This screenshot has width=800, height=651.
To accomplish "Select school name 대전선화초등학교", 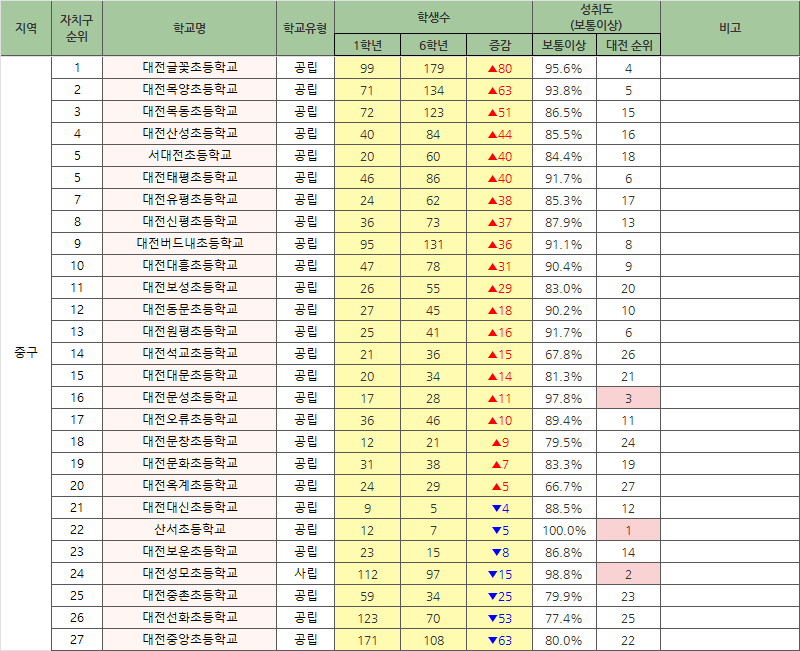I will point(189,617).
